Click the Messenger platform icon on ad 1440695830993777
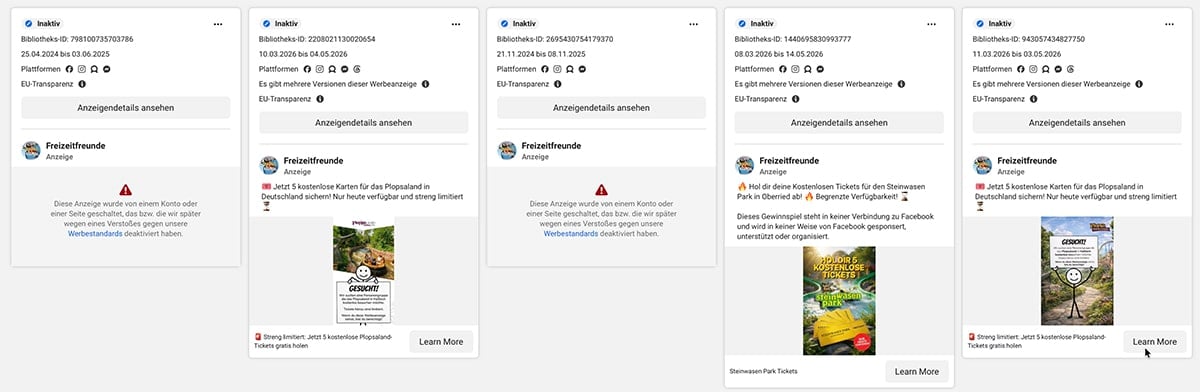 [x=819, y=69]
